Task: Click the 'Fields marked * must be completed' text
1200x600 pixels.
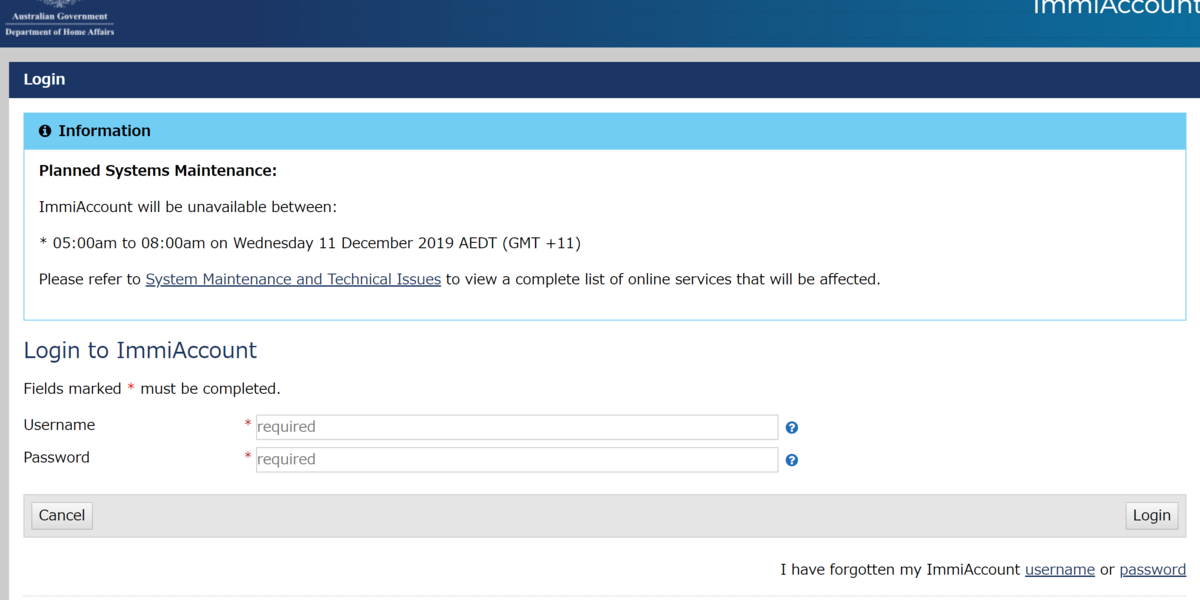Action: 152,389
